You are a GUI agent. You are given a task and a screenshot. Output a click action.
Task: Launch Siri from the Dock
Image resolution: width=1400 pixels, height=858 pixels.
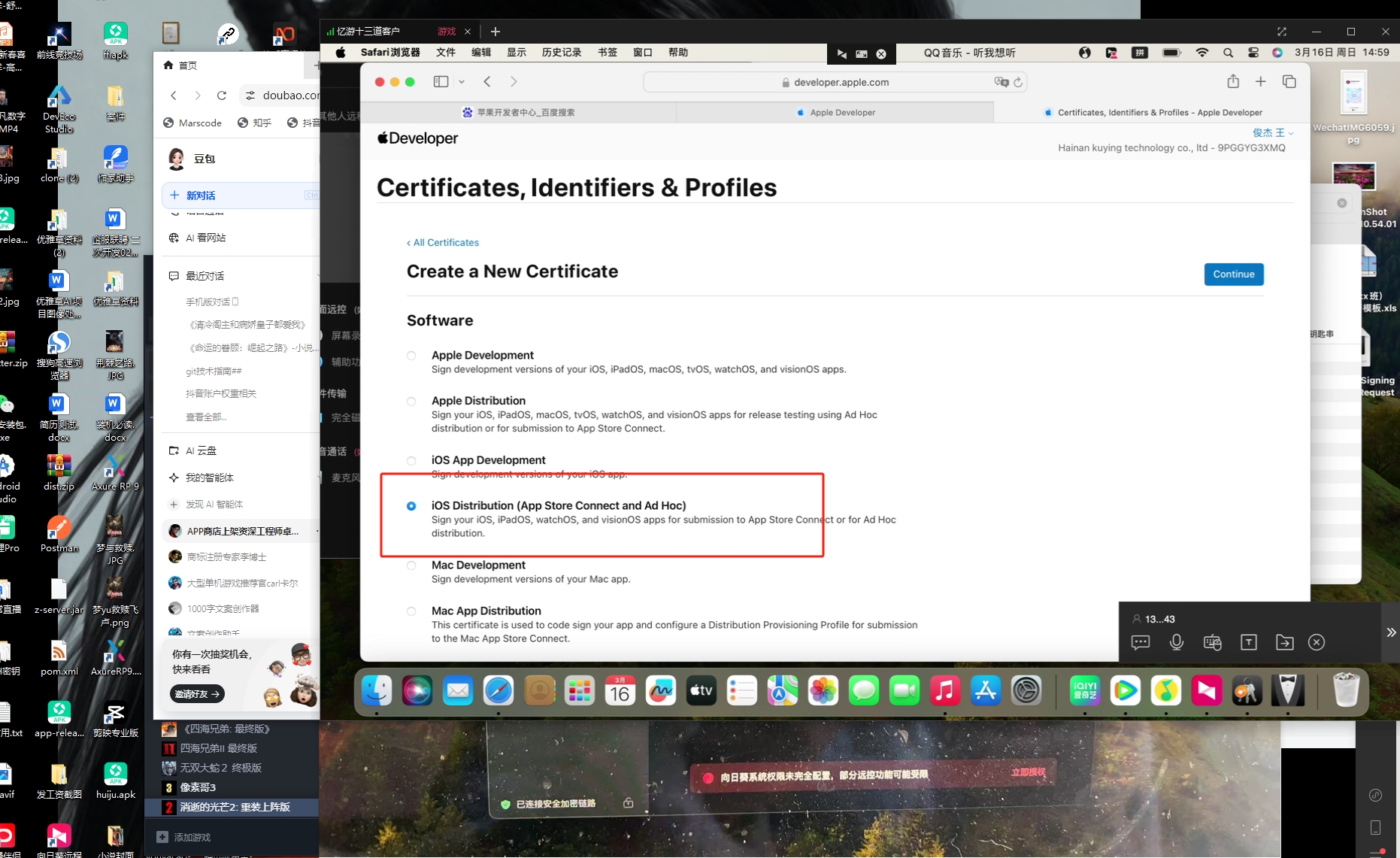(x=417, y=690)
